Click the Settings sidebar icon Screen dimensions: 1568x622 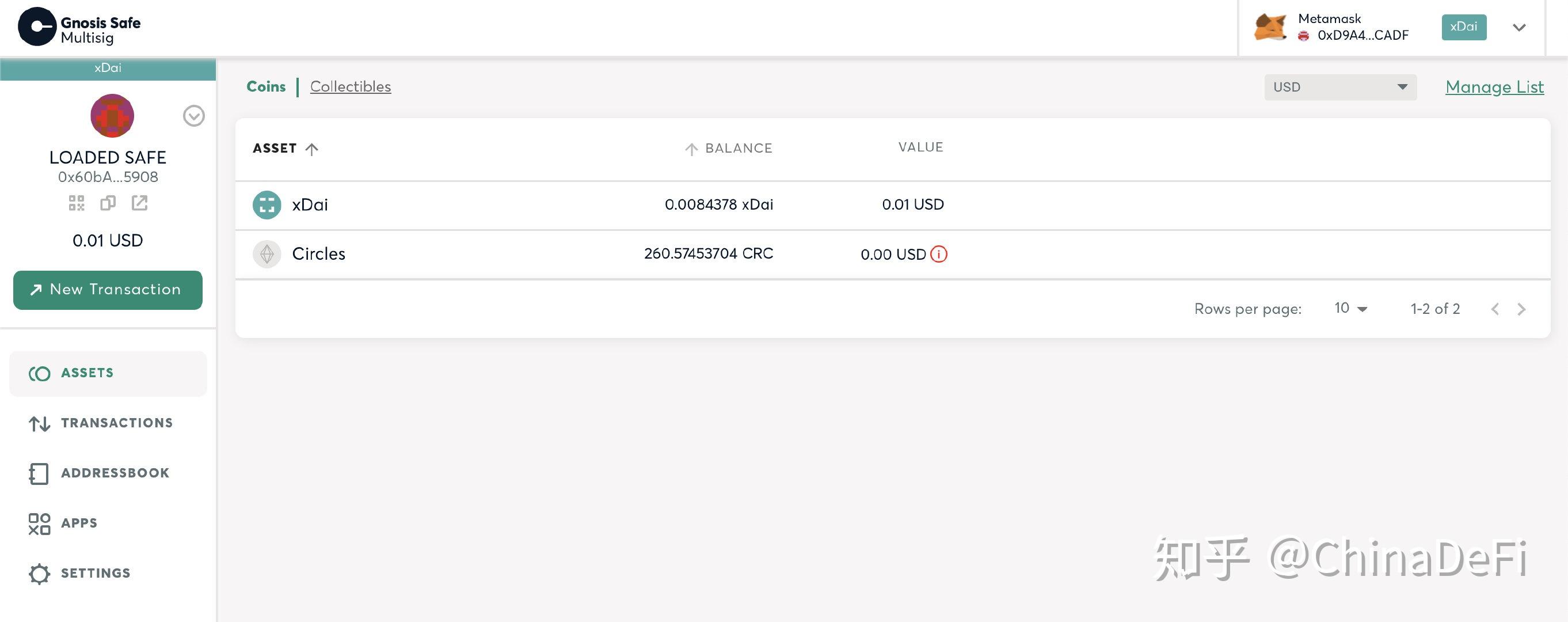coord(37,573)
